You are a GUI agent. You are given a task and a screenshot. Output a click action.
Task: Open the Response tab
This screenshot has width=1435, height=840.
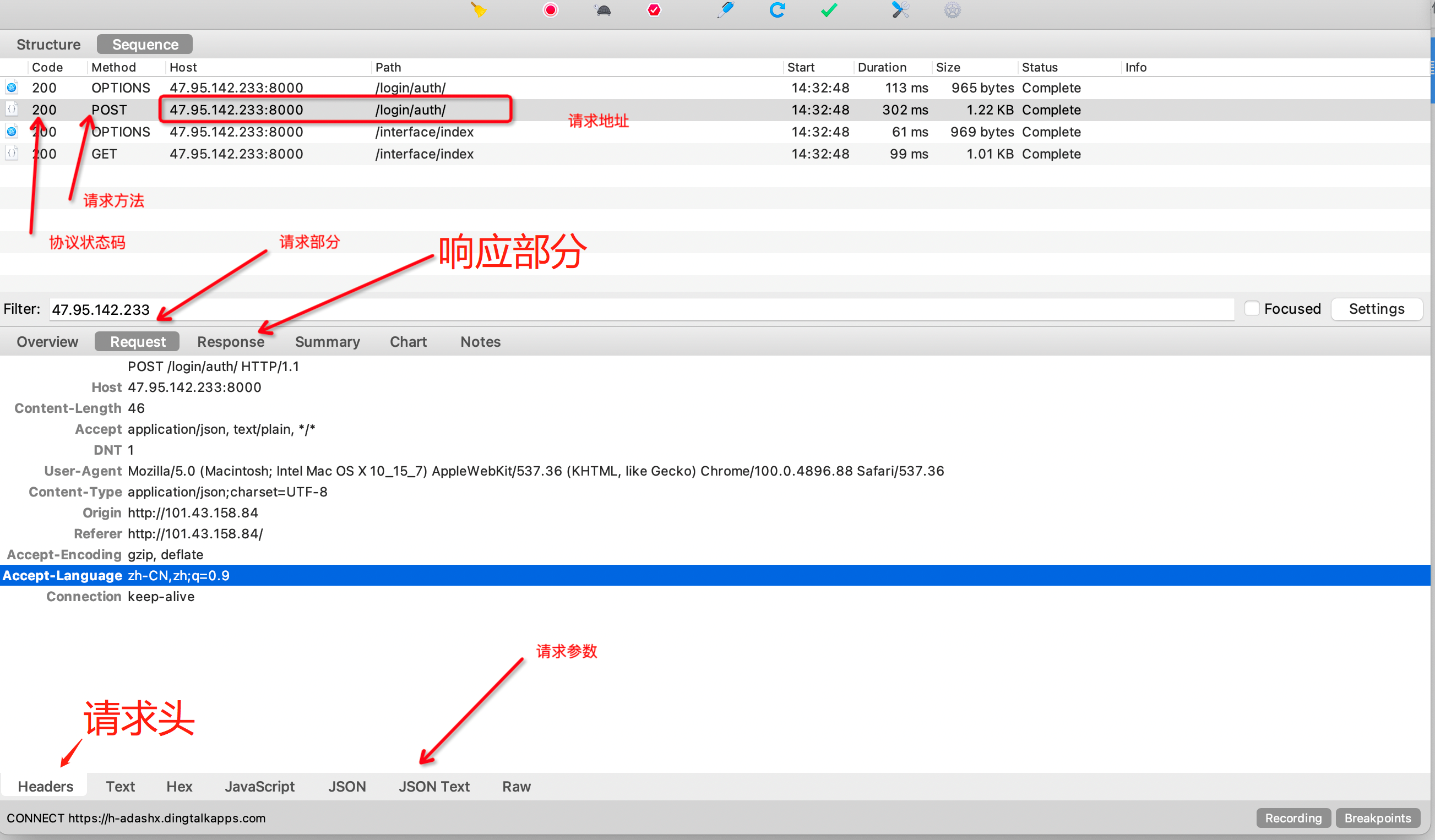tap(231, 341)
